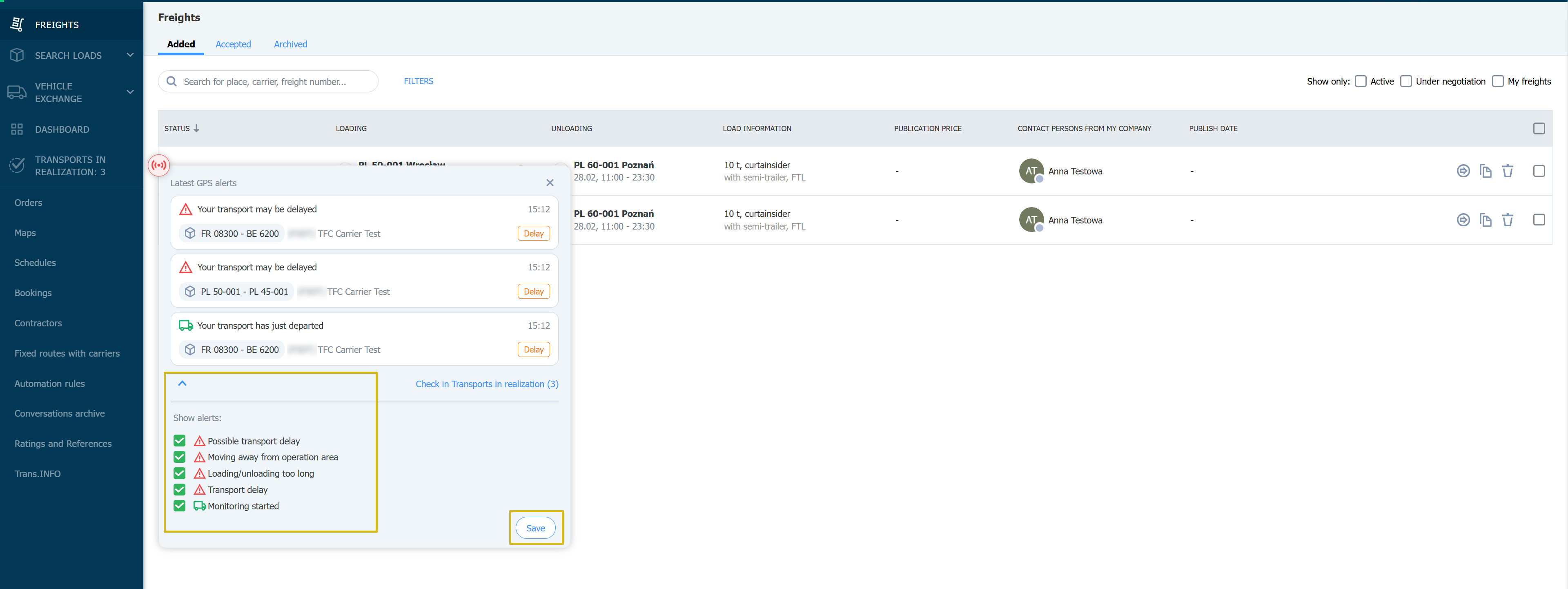
Task: Click the trash icon in second freight row
Action: pyautogui.click(x=1508, y=220)
